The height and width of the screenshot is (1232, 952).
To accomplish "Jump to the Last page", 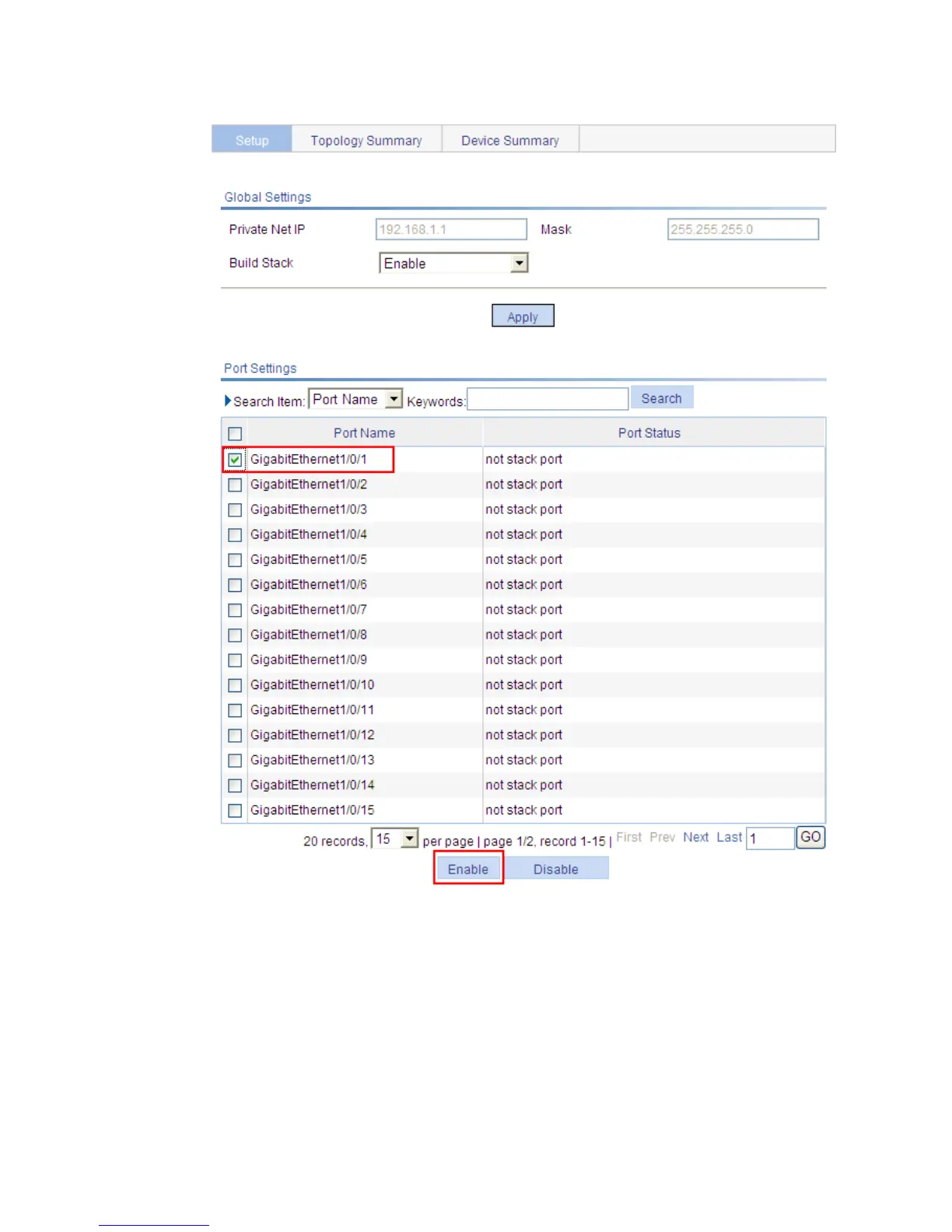I will click(x=729, y=837).
